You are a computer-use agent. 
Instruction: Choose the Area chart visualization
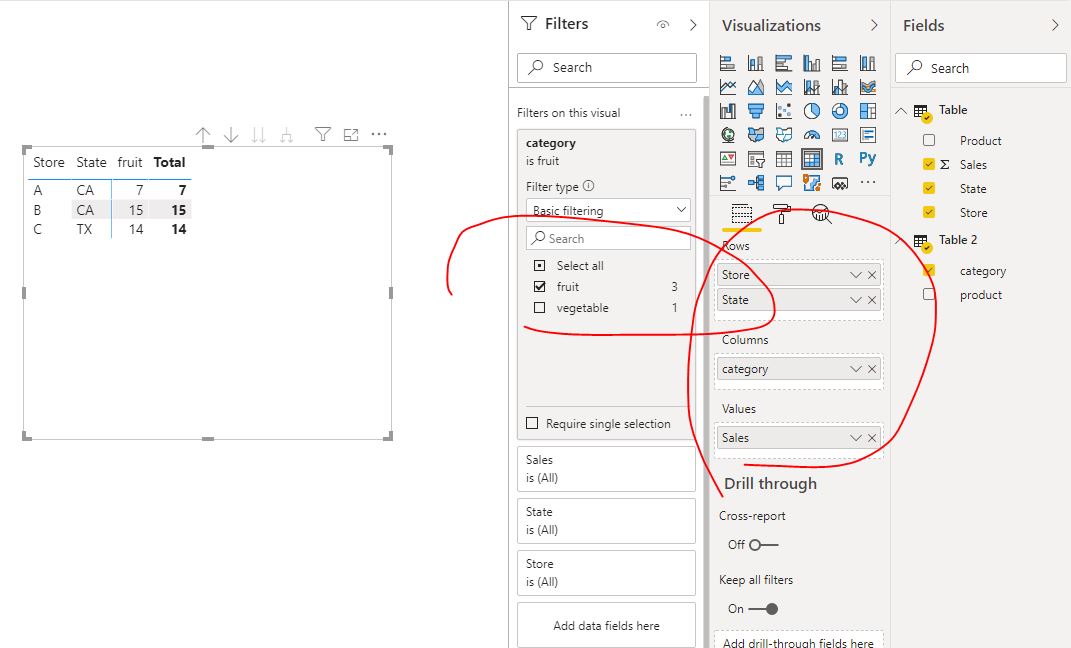tap(755, 87)
